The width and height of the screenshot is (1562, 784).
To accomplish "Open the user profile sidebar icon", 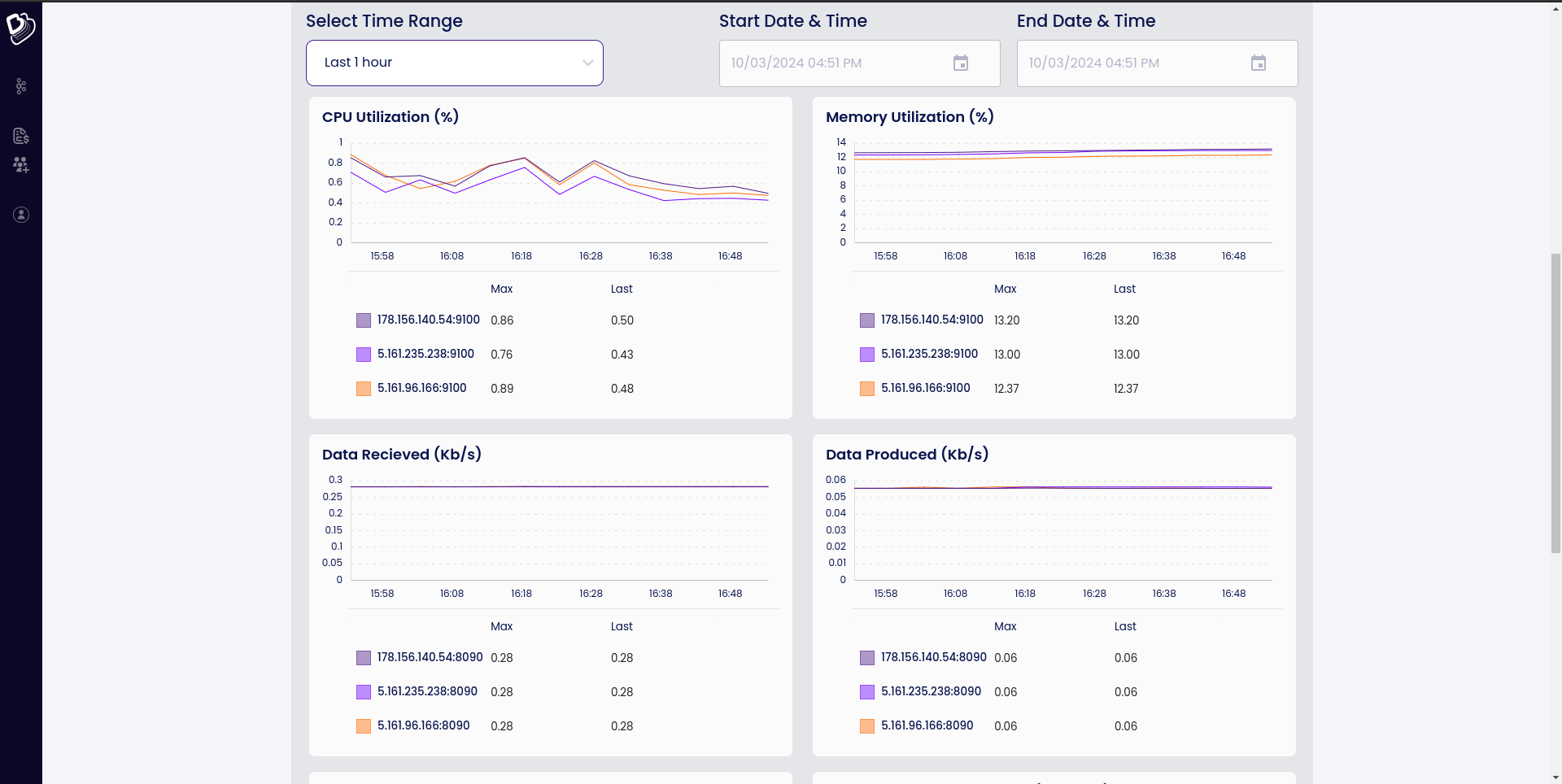I will (x=21, y=215).
